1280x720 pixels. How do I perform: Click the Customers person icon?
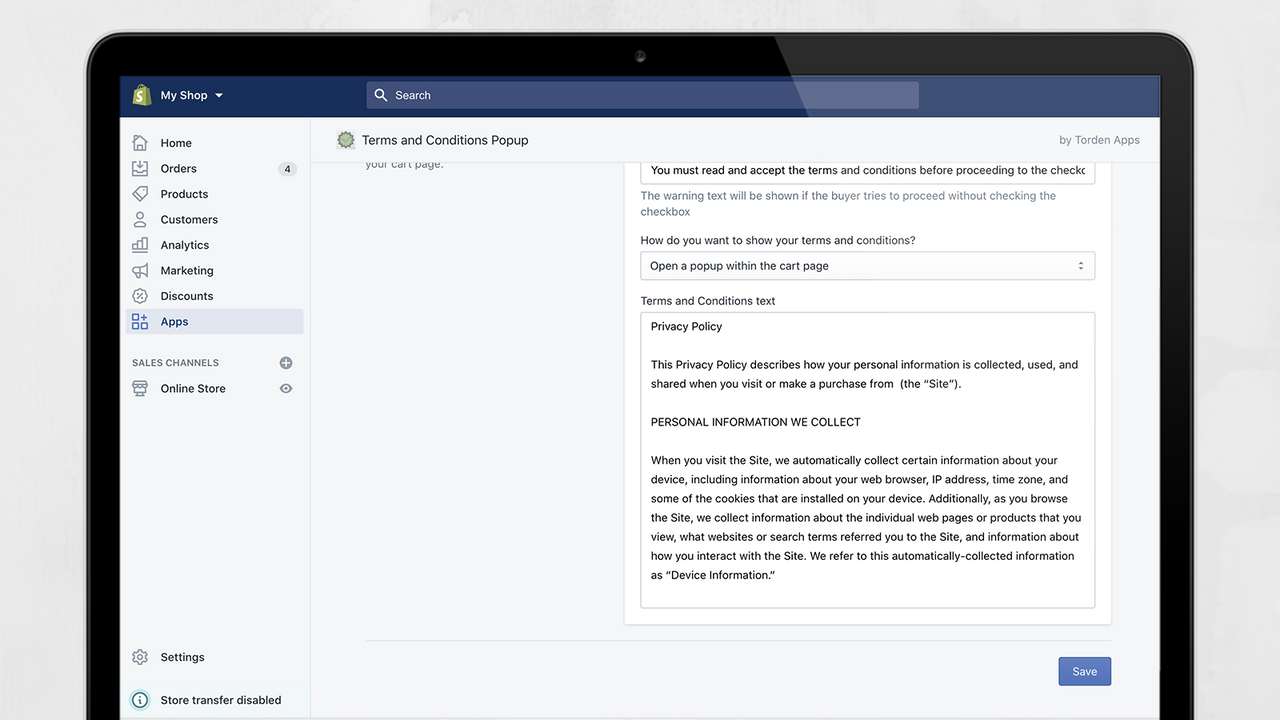[140, 219]
